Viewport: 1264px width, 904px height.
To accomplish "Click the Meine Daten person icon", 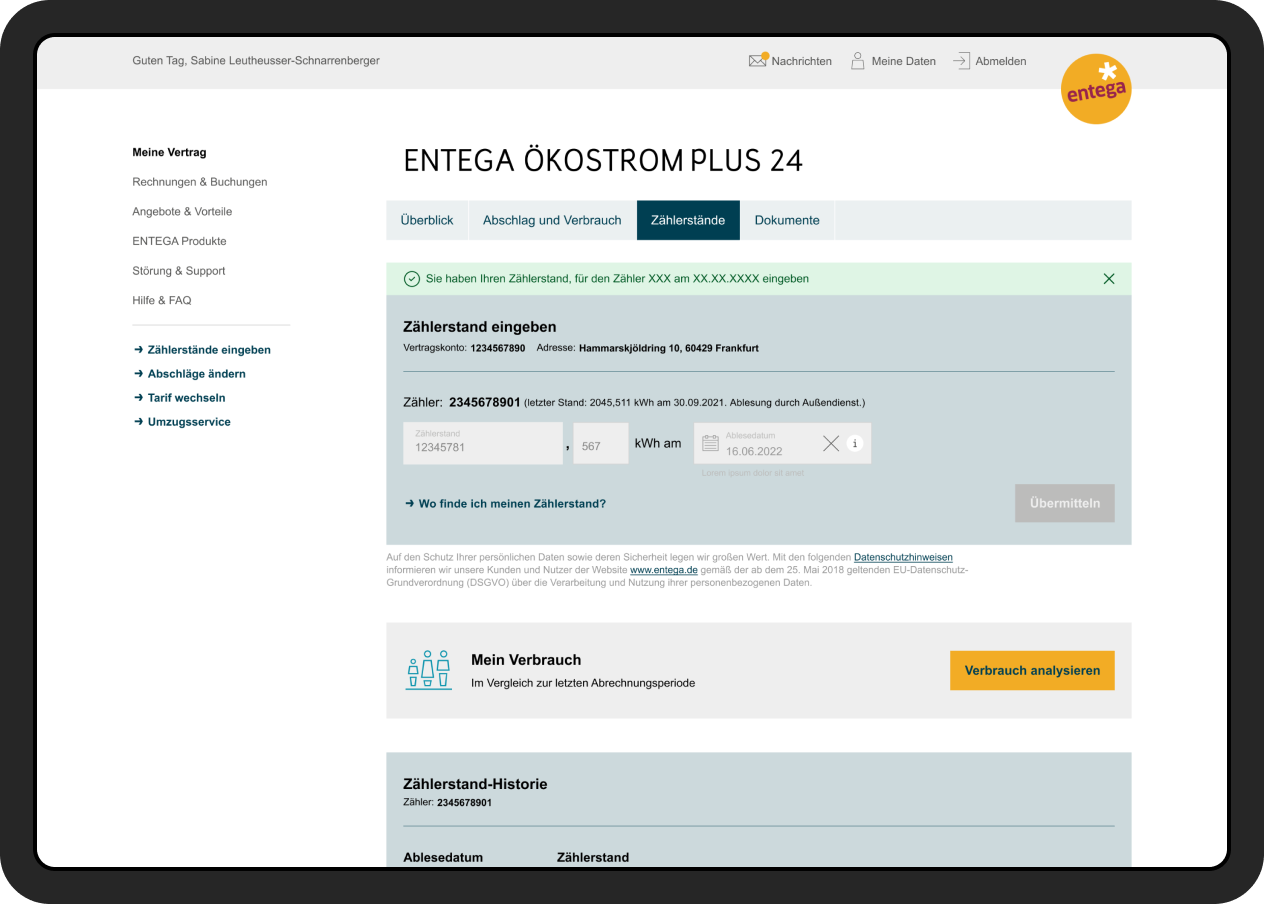I will (x=857, y=60).
